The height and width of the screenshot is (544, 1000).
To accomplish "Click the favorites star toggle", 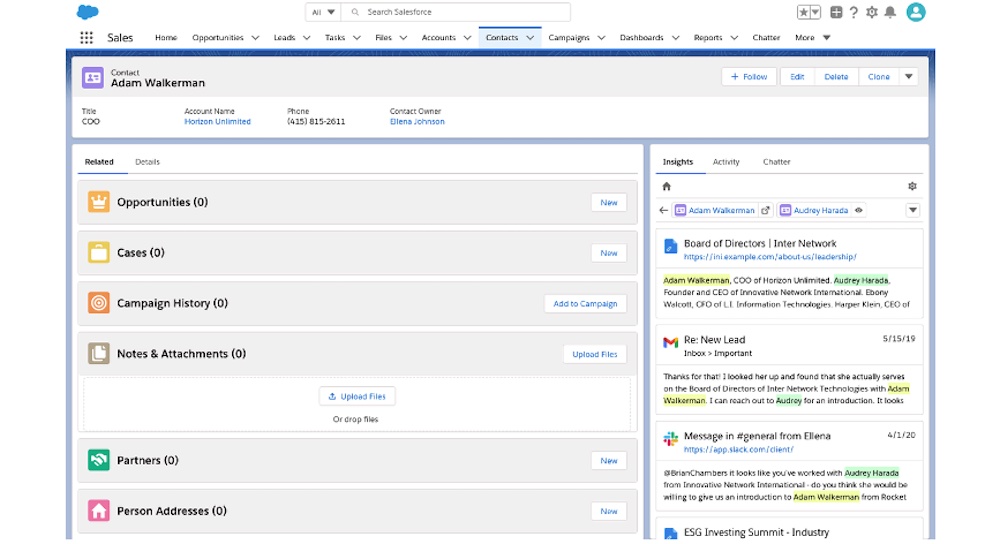I will [x=803, y=12].
